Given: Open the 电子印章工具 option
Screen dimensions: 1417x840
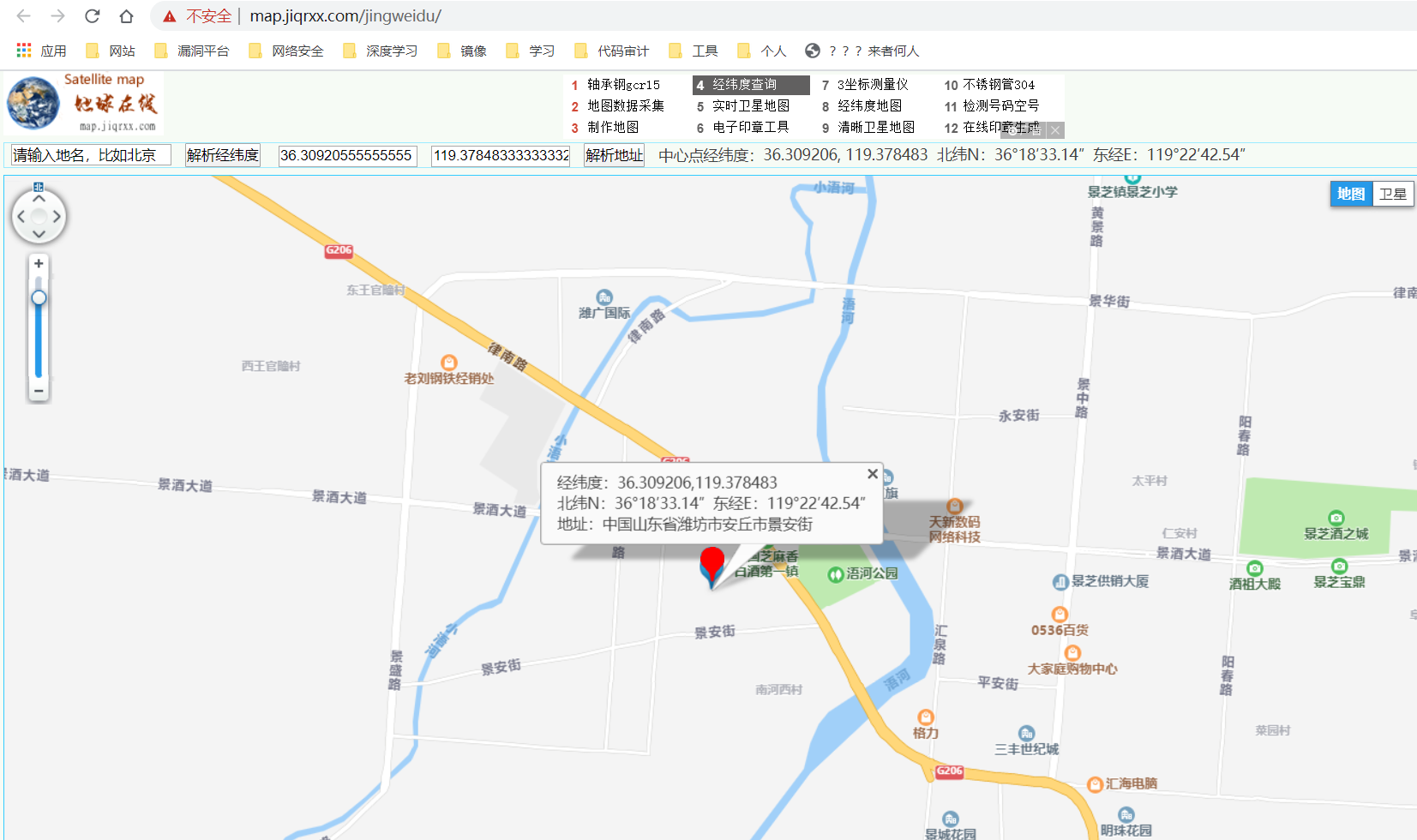Looking at the screenshot, I should 753,127.
